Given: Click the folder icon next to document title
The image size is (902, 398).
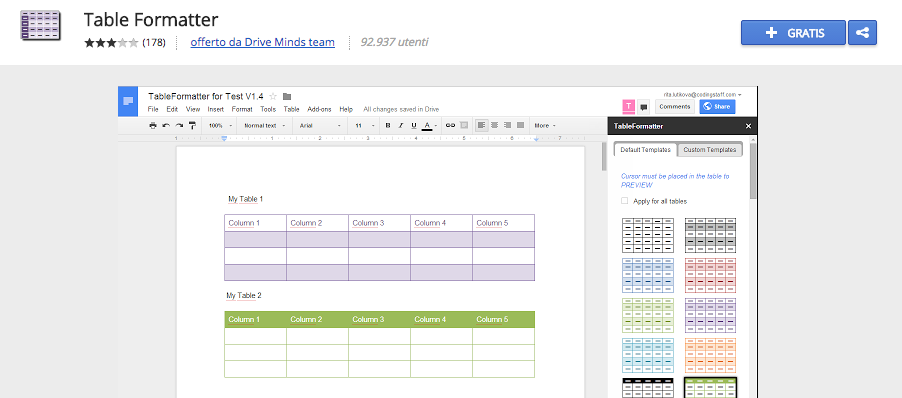Looking at the screenshot, I should pyautogui.click(x=287, y=96).
